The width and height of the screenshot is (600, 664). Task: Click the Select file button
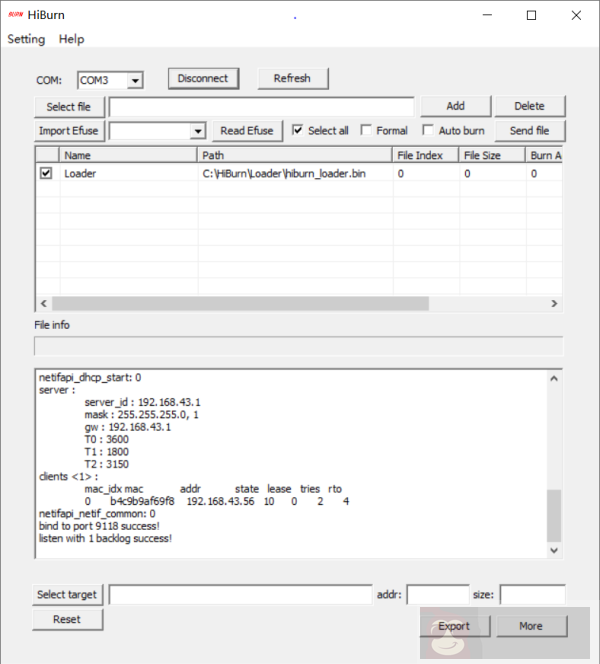[x=69, y=106]
